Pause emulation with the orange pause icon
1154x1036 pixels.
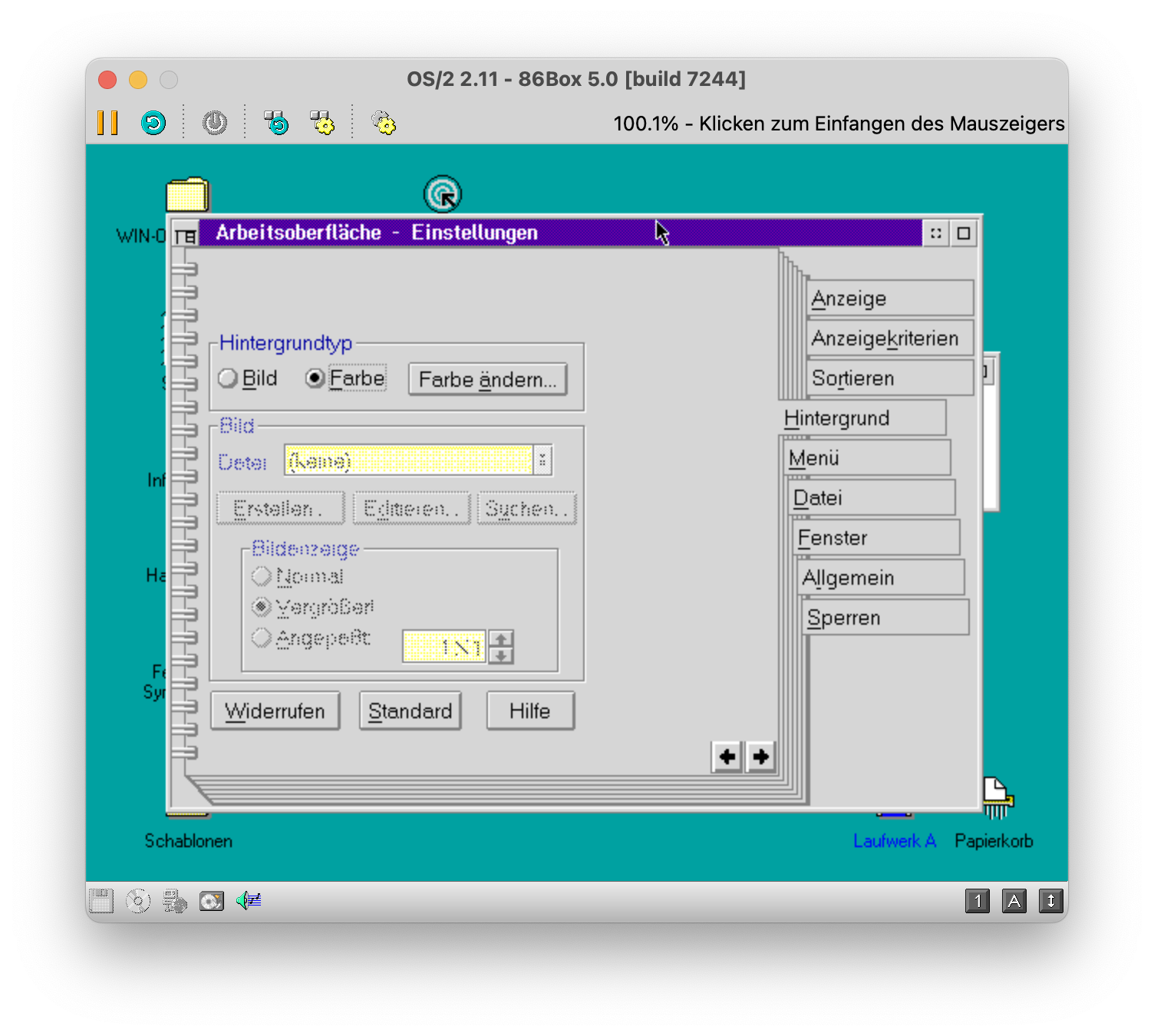click(x=107, y=123)
